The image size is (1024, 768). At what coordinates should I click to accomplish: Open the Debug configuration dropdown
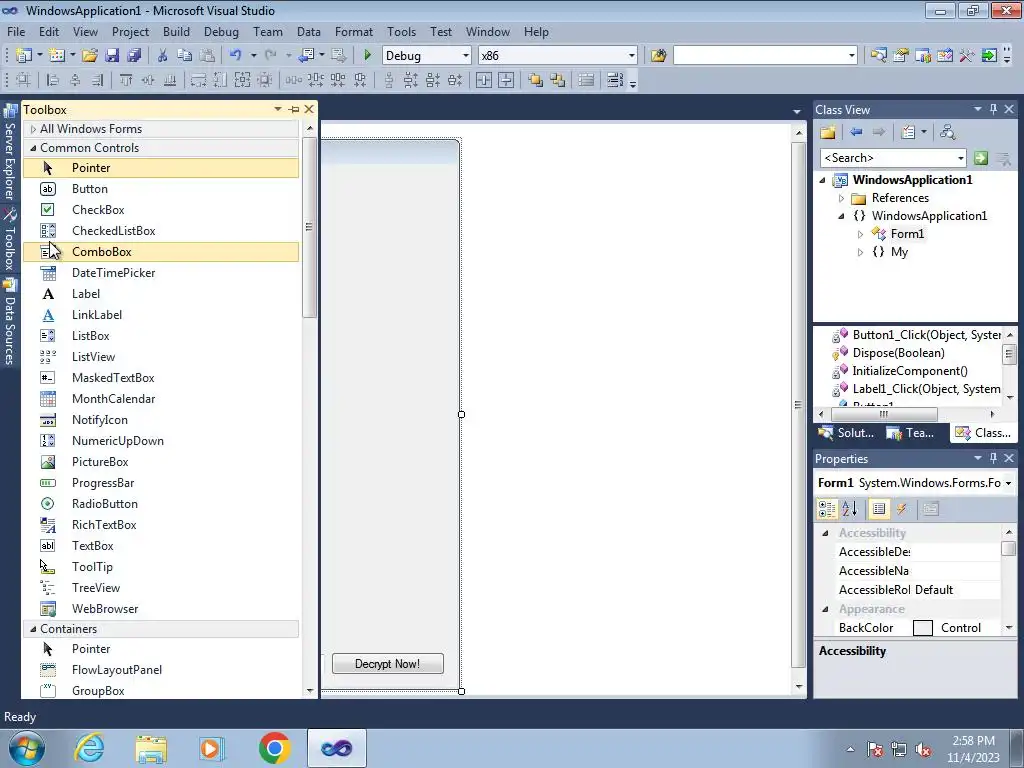466,56
